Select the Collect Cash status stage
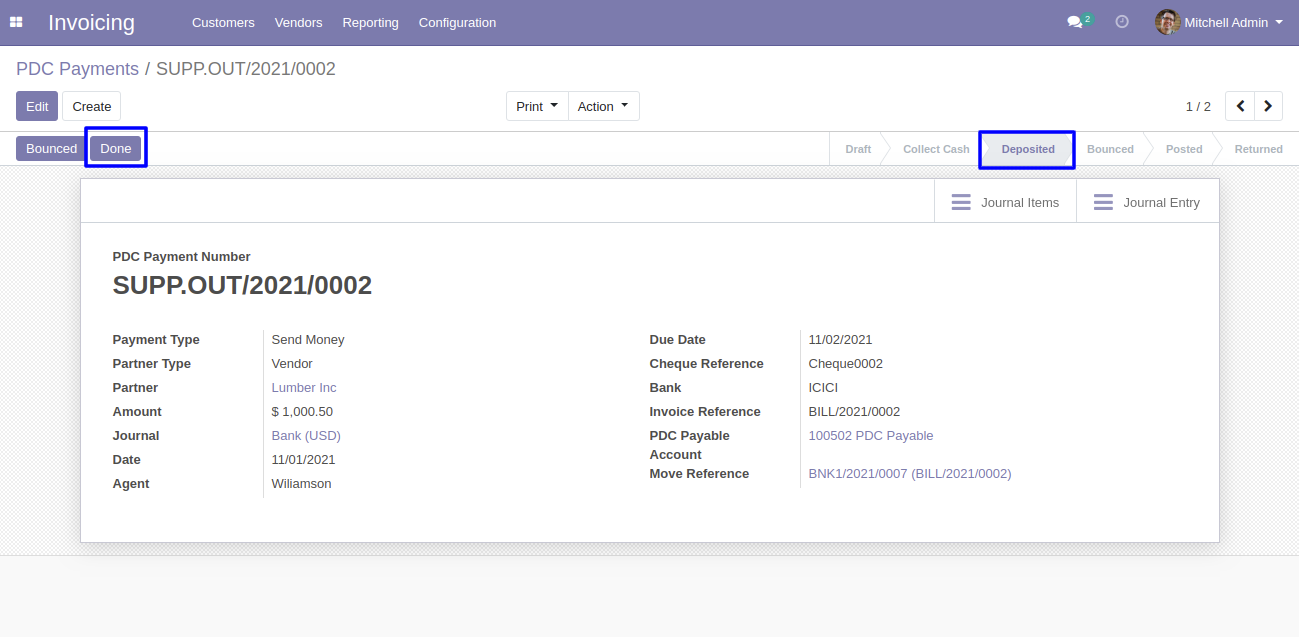This screenshot has width=1299, height=637. pos(936,149)
